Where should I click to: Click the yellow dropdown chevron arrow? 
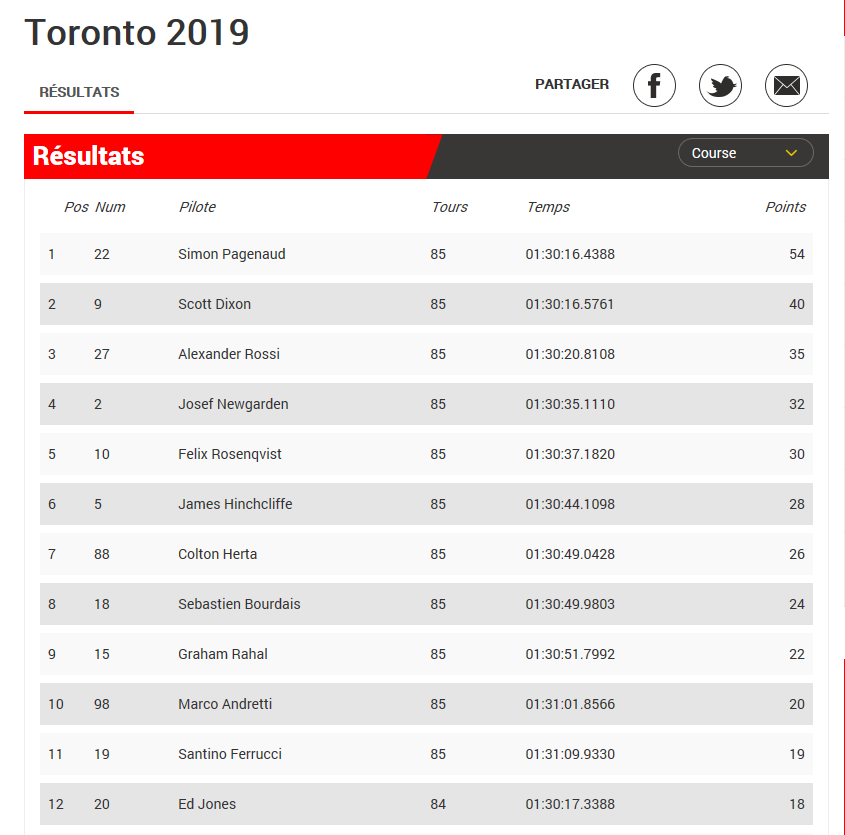(x=791, y=153)
